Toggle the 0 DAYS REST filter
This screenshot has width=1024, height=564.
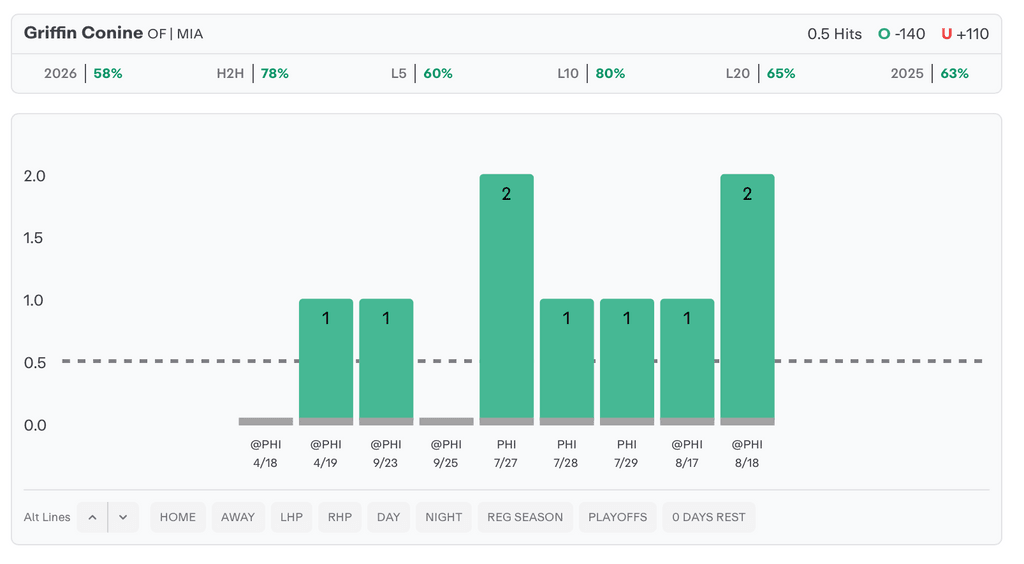709,517
